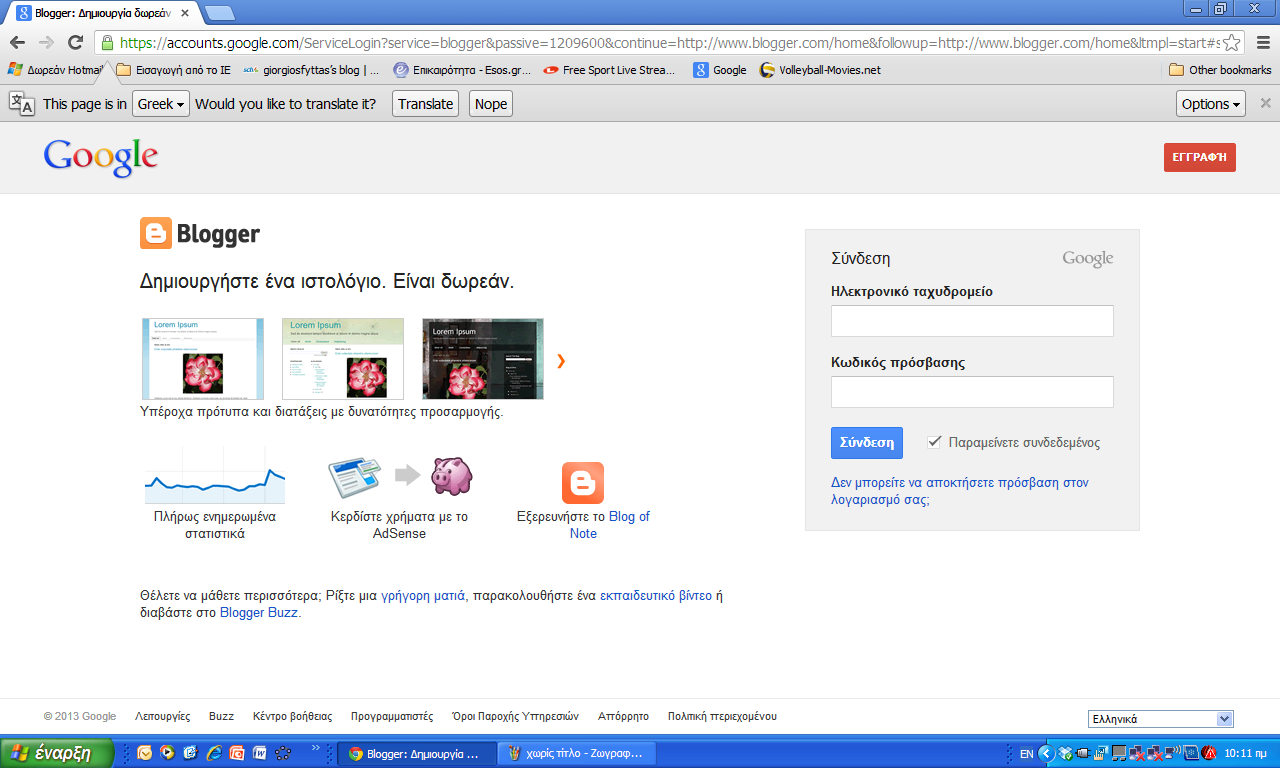This screenshot has width=1280, height=768.
Task: Click the 'Όροι Παροχής Υπηρεσιών' footer link
Action: [515, 716]
